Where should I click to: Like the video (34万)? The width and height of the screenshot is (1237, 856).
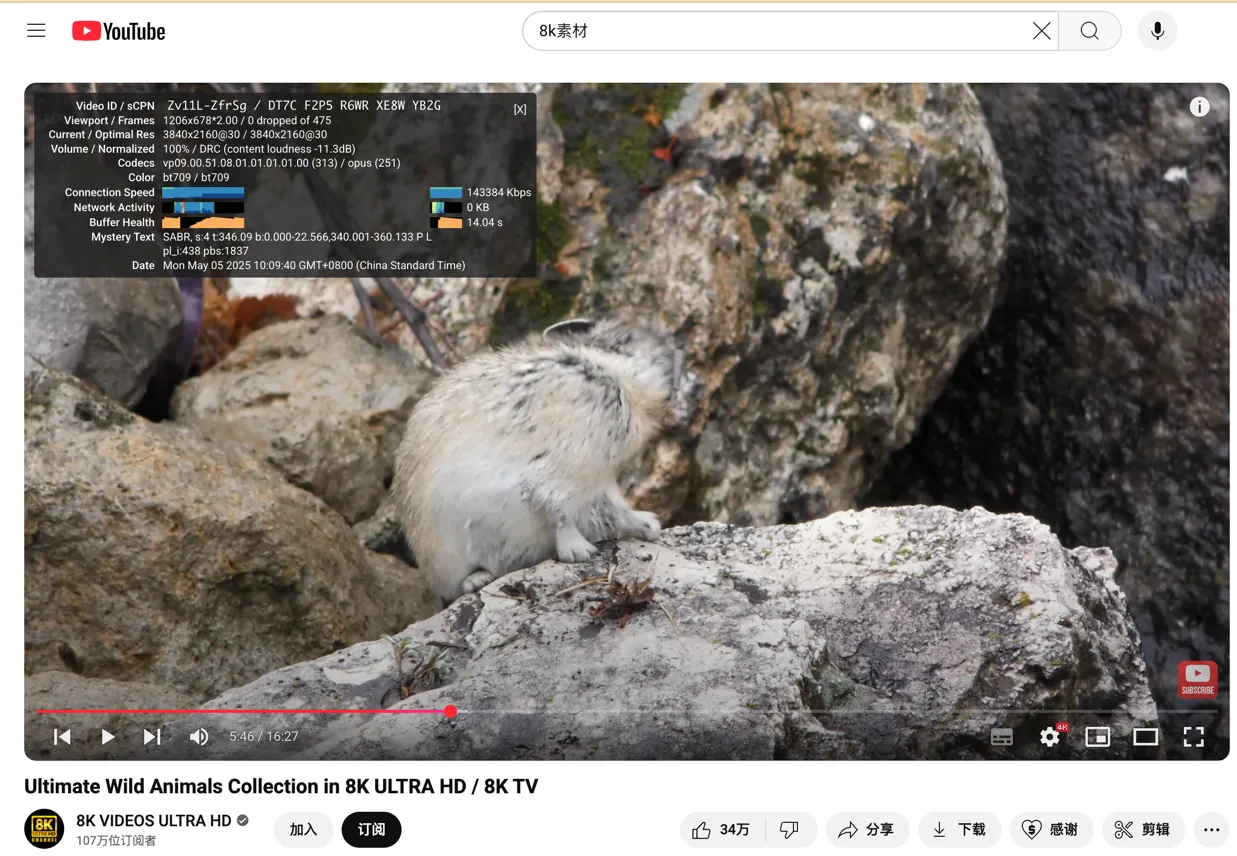coord(722,830)
